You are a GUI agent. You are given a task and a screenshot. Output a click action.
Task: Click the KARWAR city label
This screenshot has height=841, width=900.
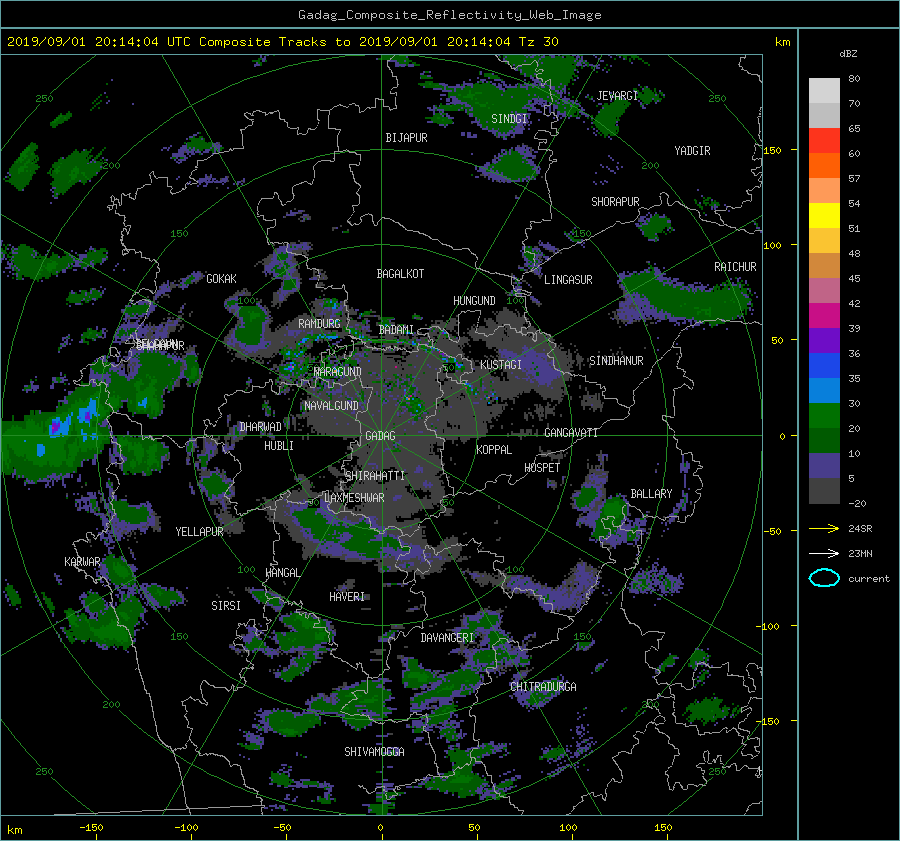(82, 562)
